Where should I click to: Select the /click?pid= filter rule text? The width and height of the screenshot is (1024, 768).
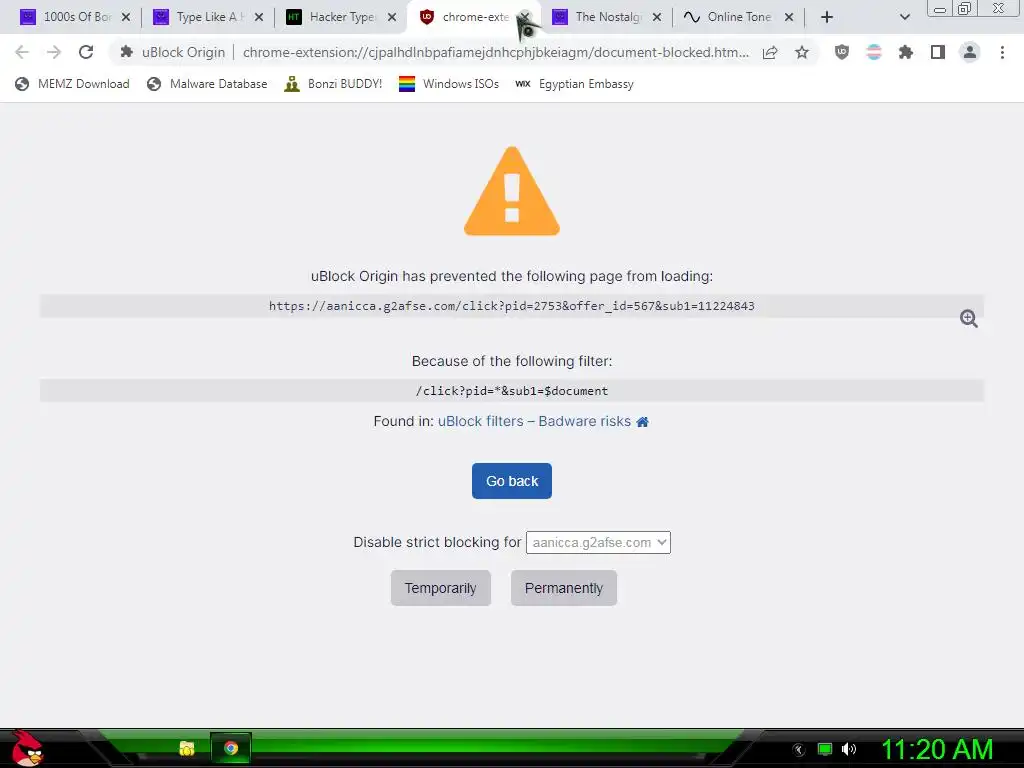511,391
